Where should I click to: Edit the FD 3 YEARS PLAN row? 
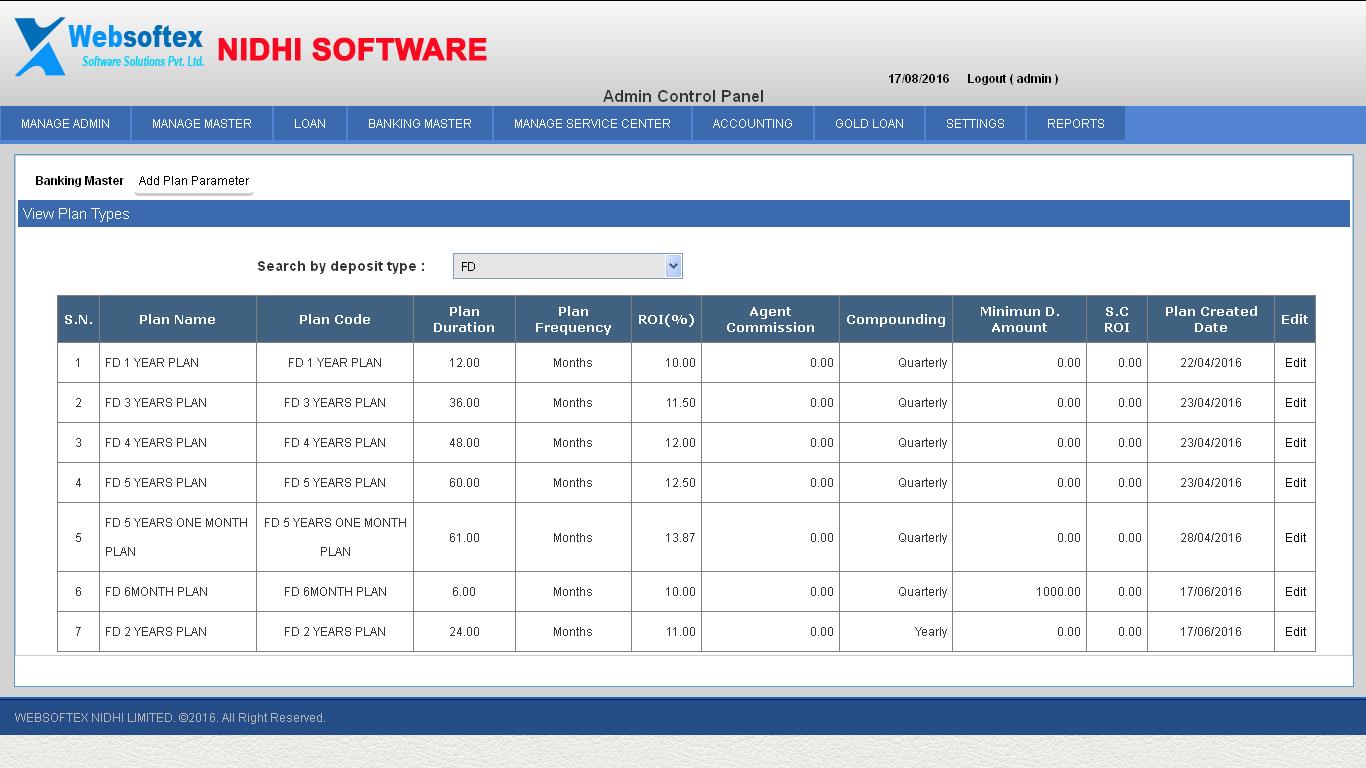[x=1295, y=403]
